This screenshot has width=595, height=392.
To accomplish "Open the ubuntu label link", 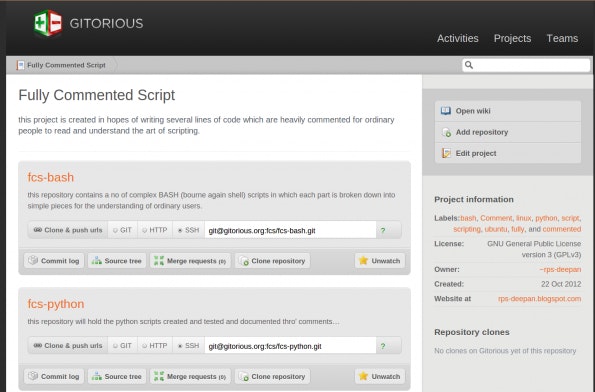I will coord(496,229).
